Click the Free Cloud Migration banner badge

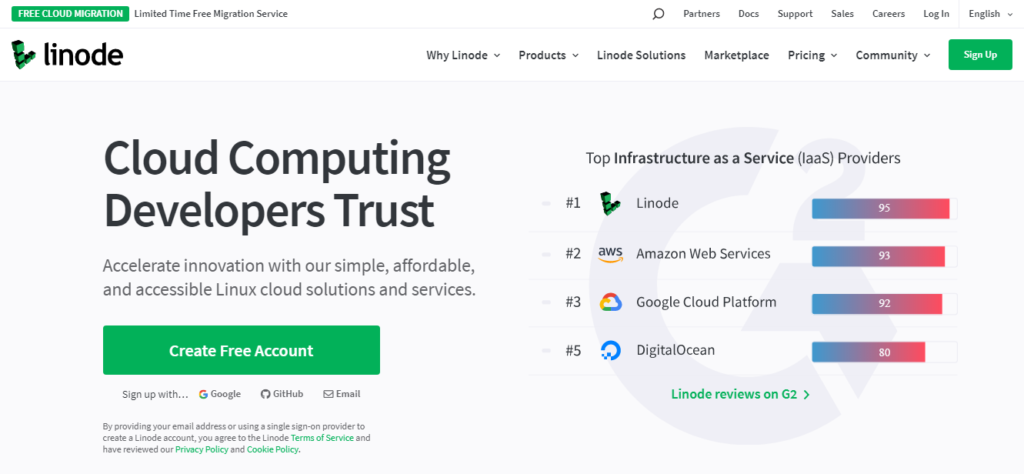pyautogui.click(x=70, y=14)
